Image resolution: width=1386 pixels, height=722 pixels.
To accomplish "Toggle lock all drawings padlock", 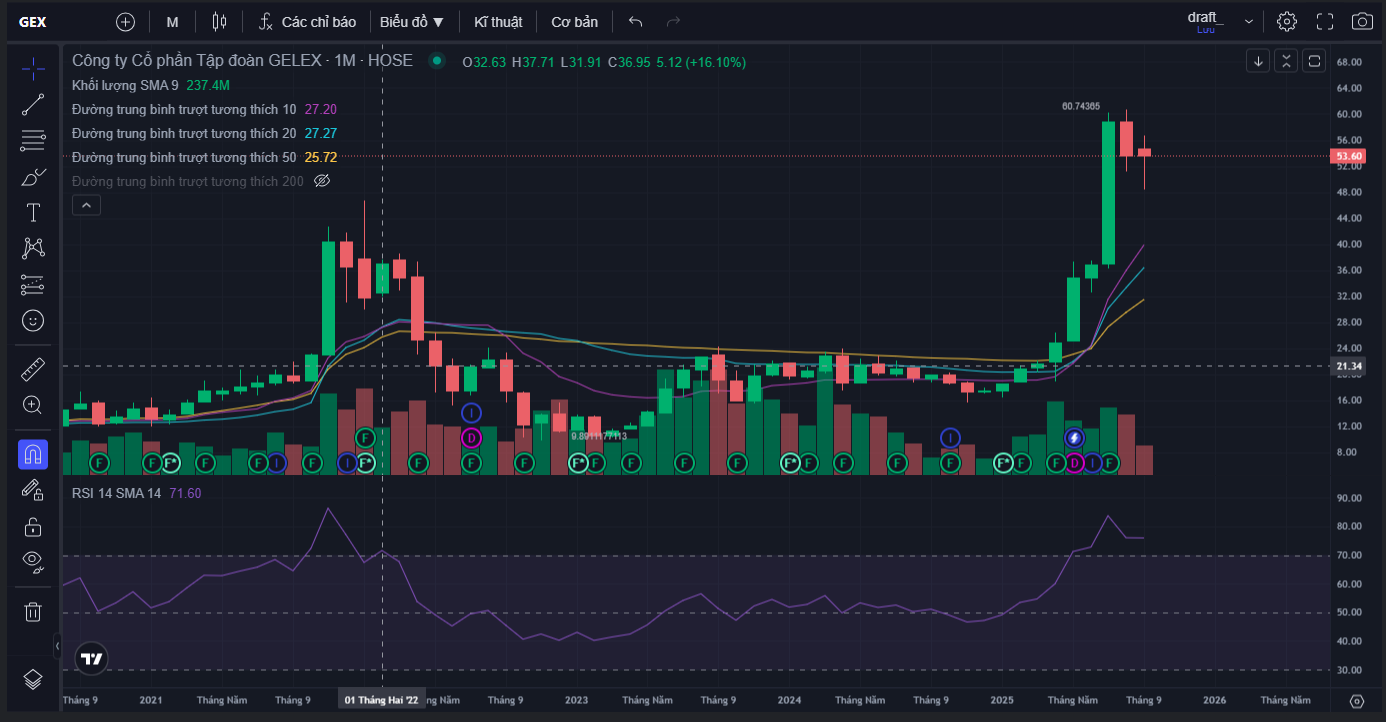I will click(33, 526).
